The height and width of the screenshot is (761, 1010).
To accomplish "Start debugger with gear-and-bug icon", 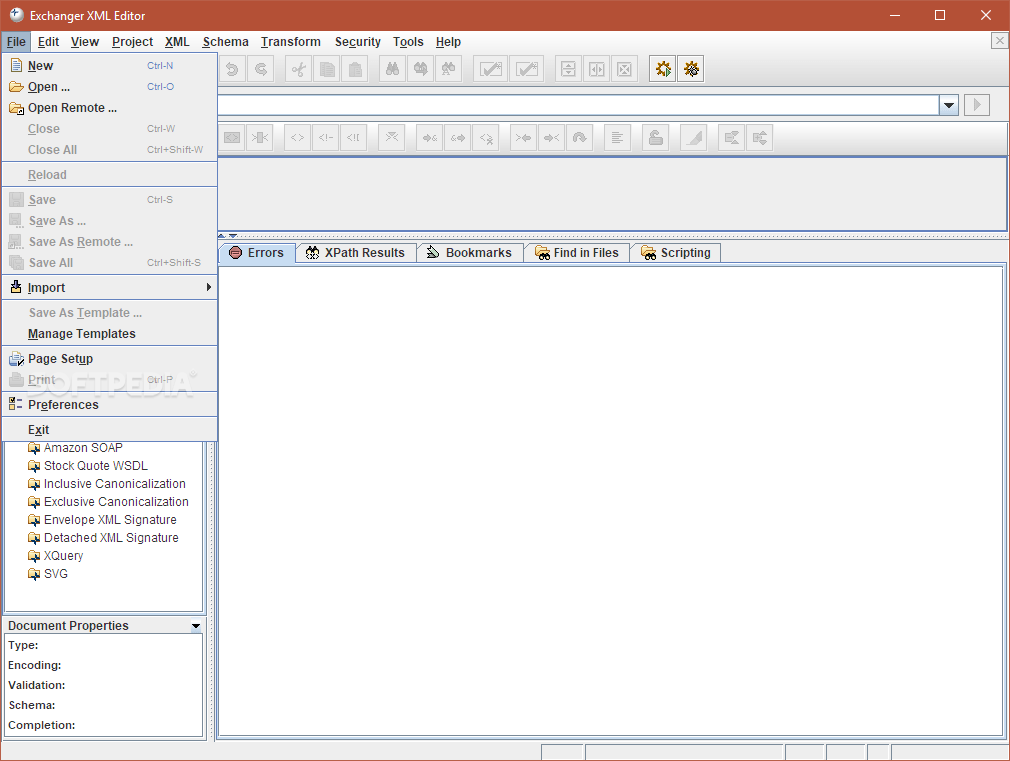I will (691, 69).
